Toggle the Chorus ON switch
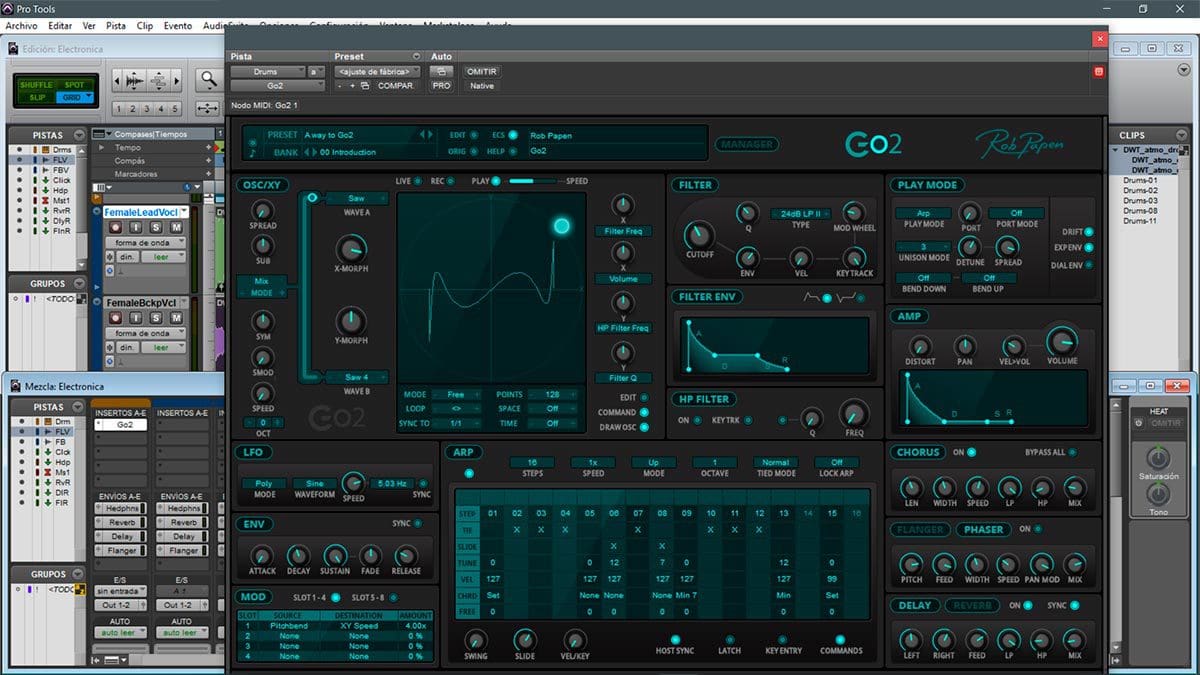 [971, 452]
